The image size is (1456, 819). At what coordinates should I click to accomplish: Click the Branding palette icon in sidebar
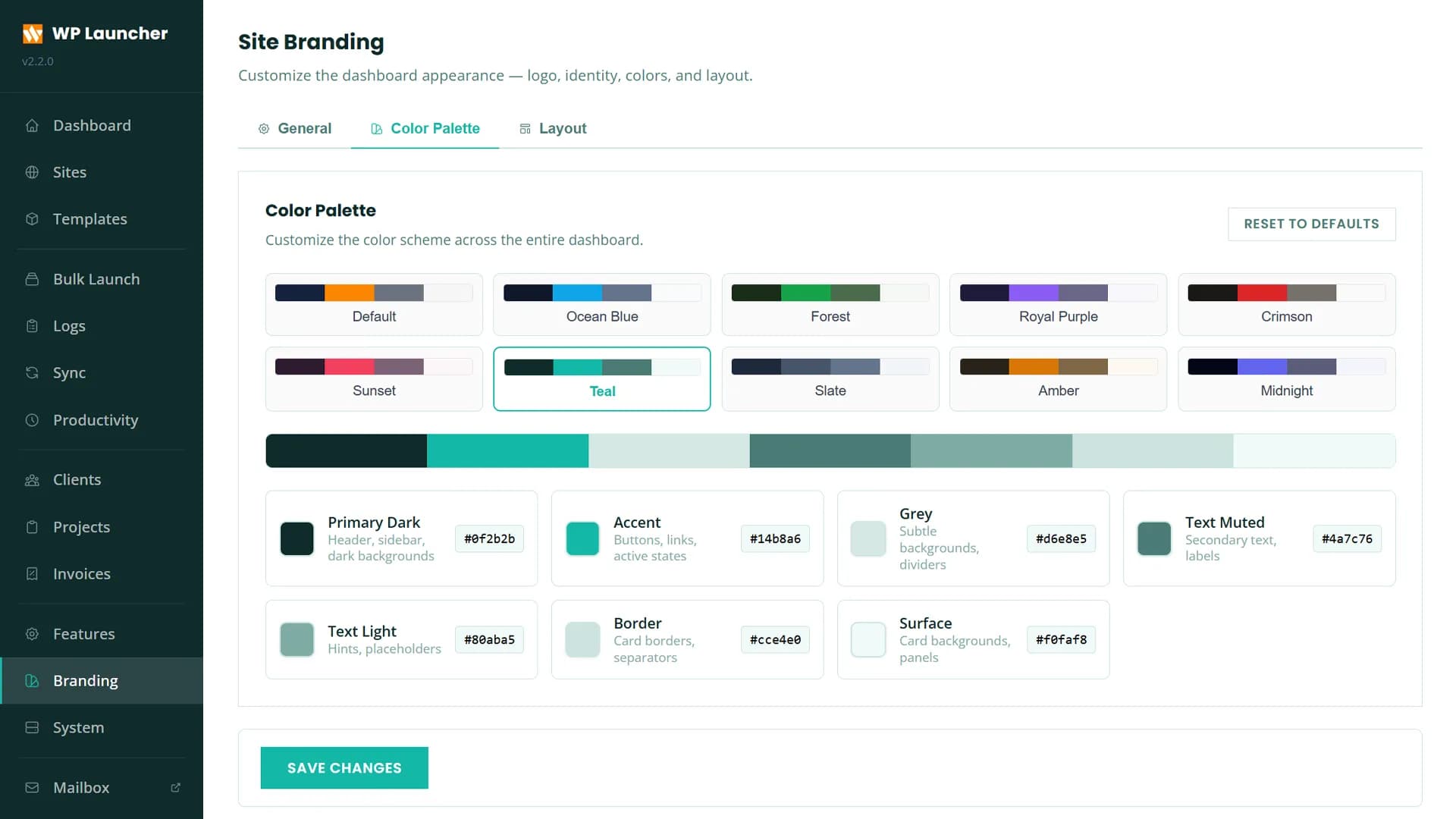[x=32, y=681]
